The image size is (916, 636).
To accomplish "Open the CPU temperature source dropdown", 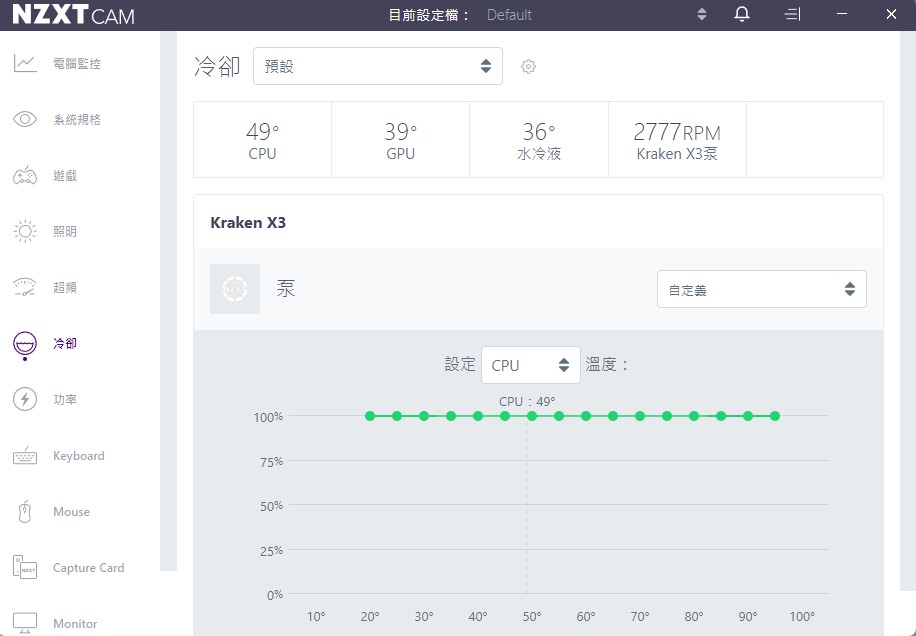I will 530,365.
